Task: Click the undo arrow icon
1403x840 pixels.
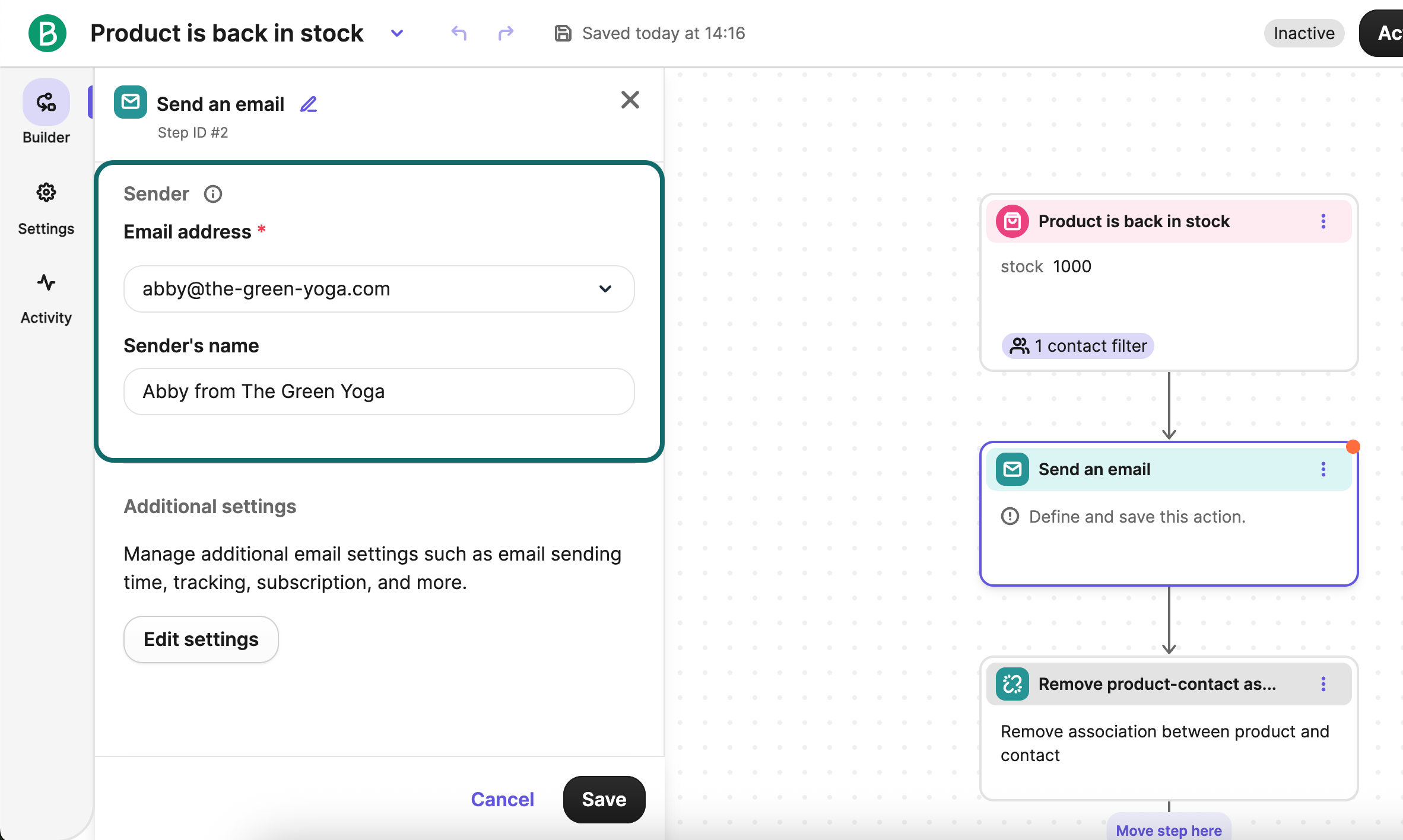Action: (x=459, y=33)
